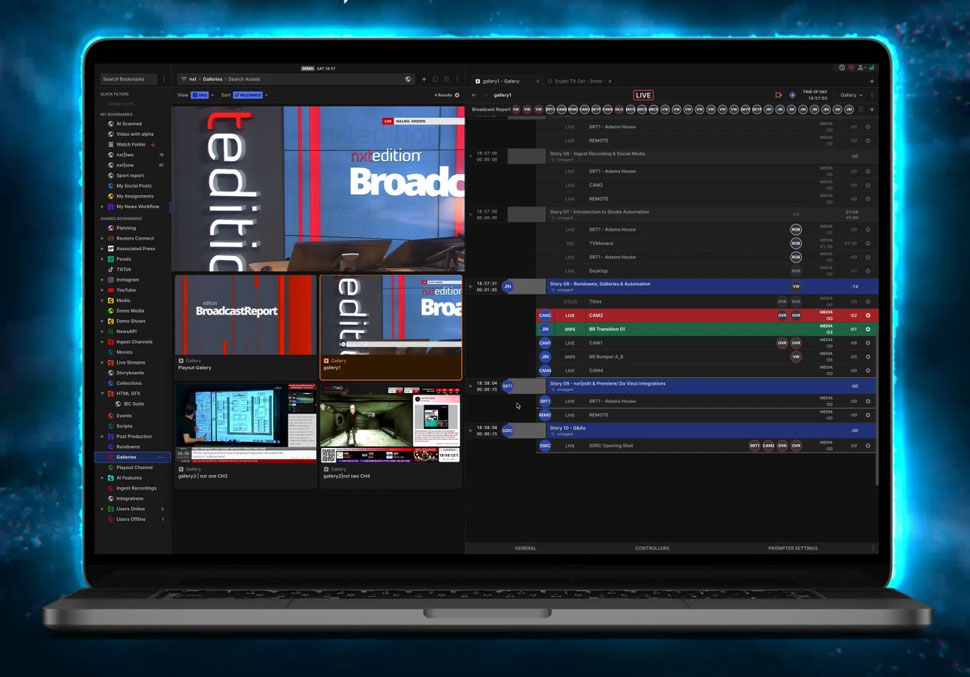The image size is (970, 677).
Task: Expand the Post Production bookmark
Action: click(x=103, y=436)
